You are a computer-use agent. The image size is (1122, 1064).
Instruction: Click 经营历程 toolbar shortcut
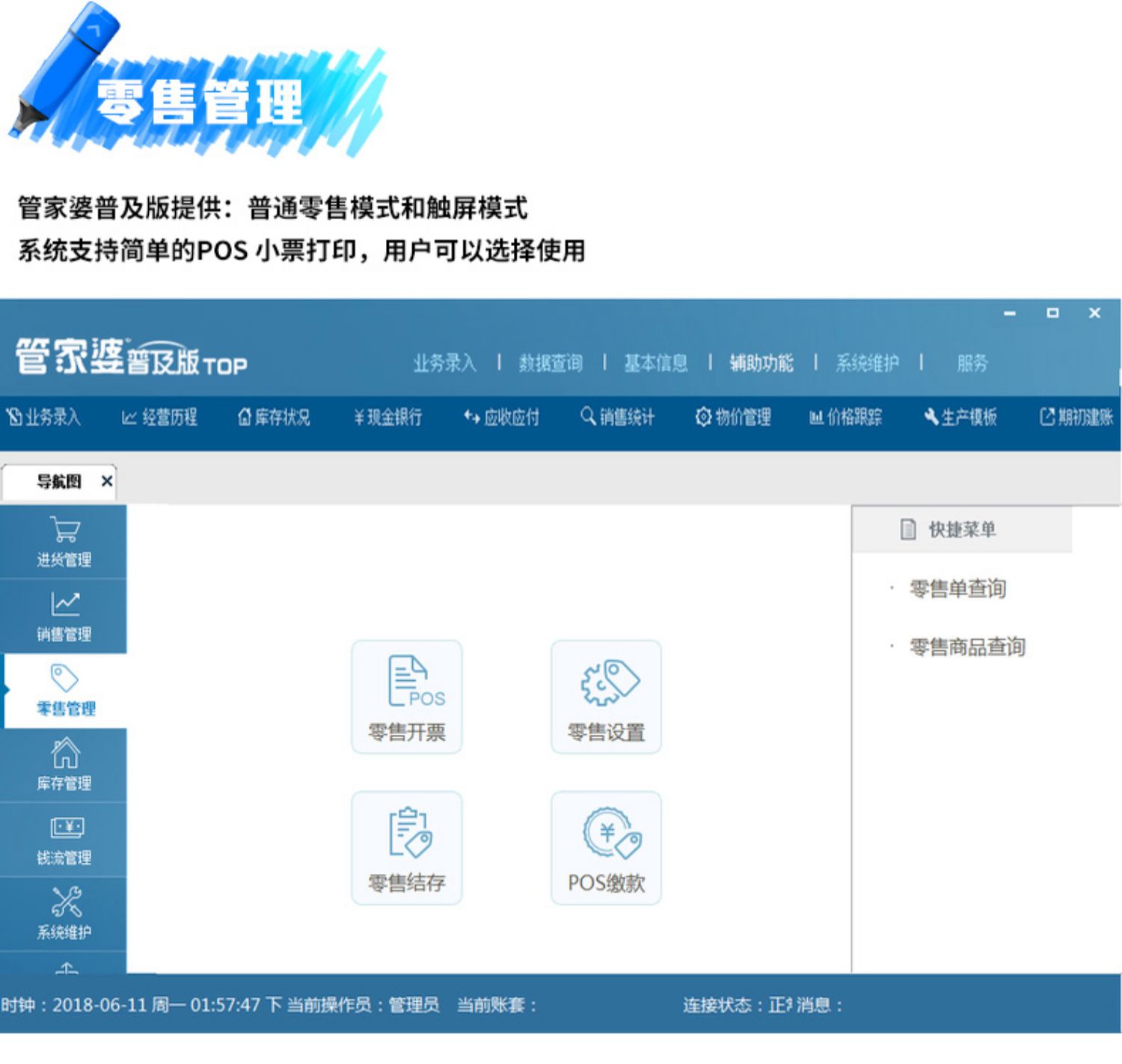coord(159,417)
